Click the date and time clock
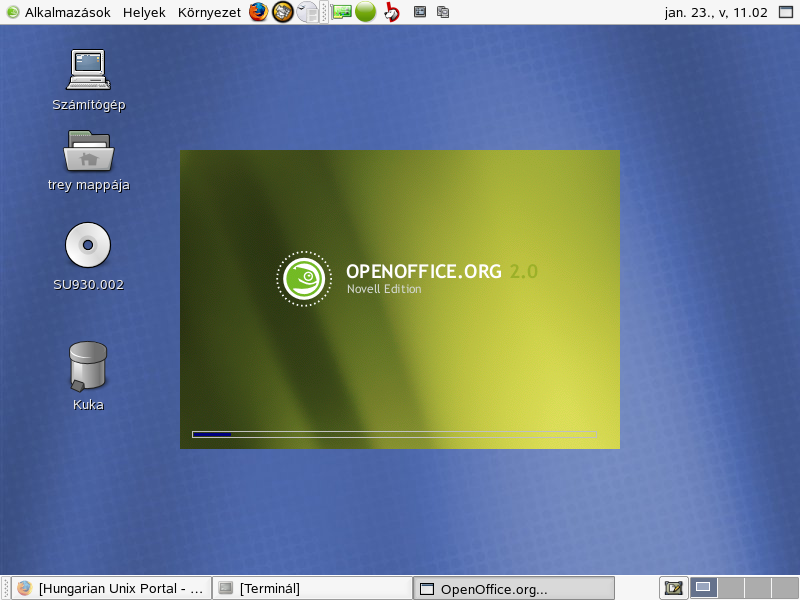The image size is (800, 600). tap(716, 12)
